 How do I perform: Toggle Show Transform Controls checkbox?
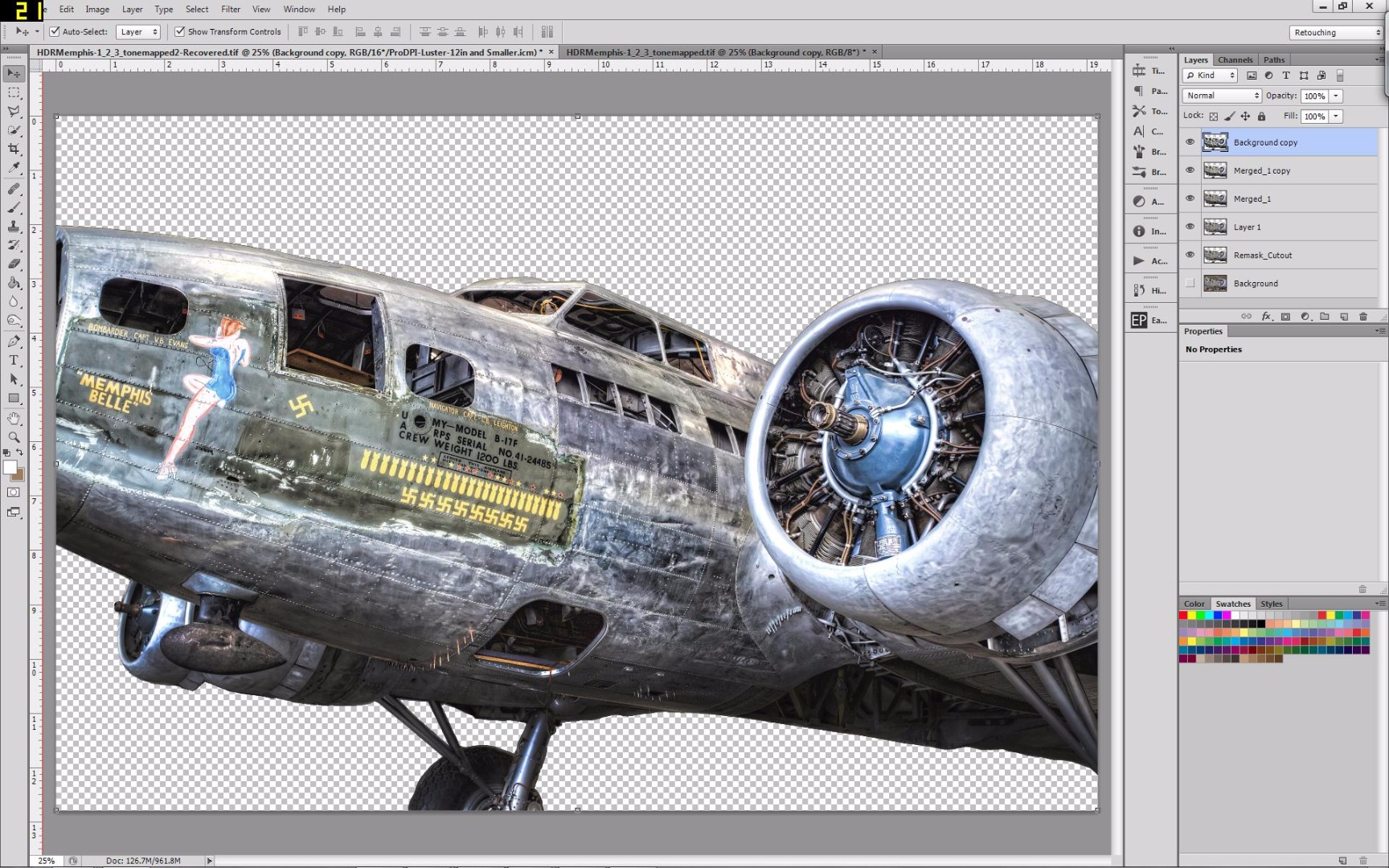tap(180, 32)
